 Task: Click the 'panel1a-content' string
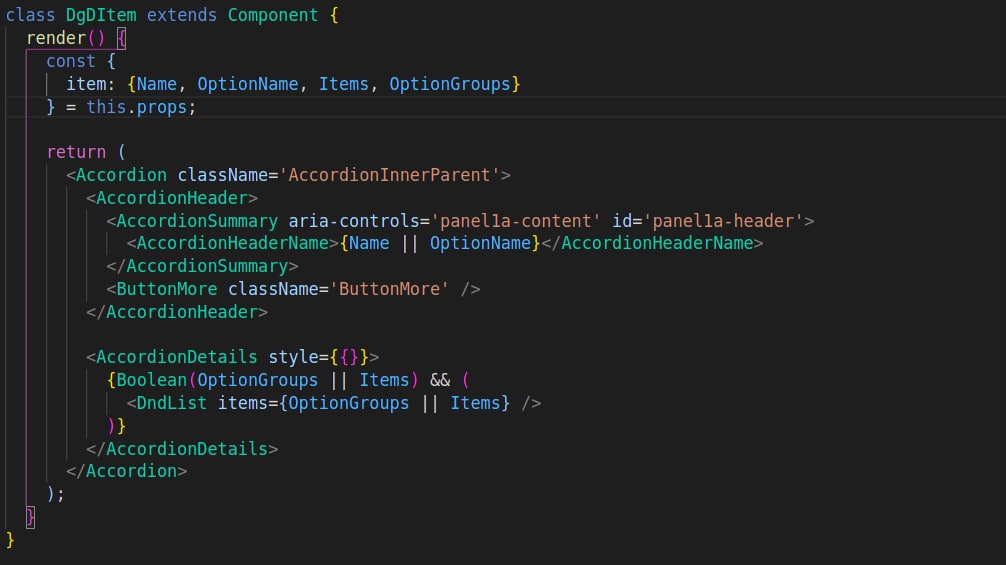click(x=515, y=221)
